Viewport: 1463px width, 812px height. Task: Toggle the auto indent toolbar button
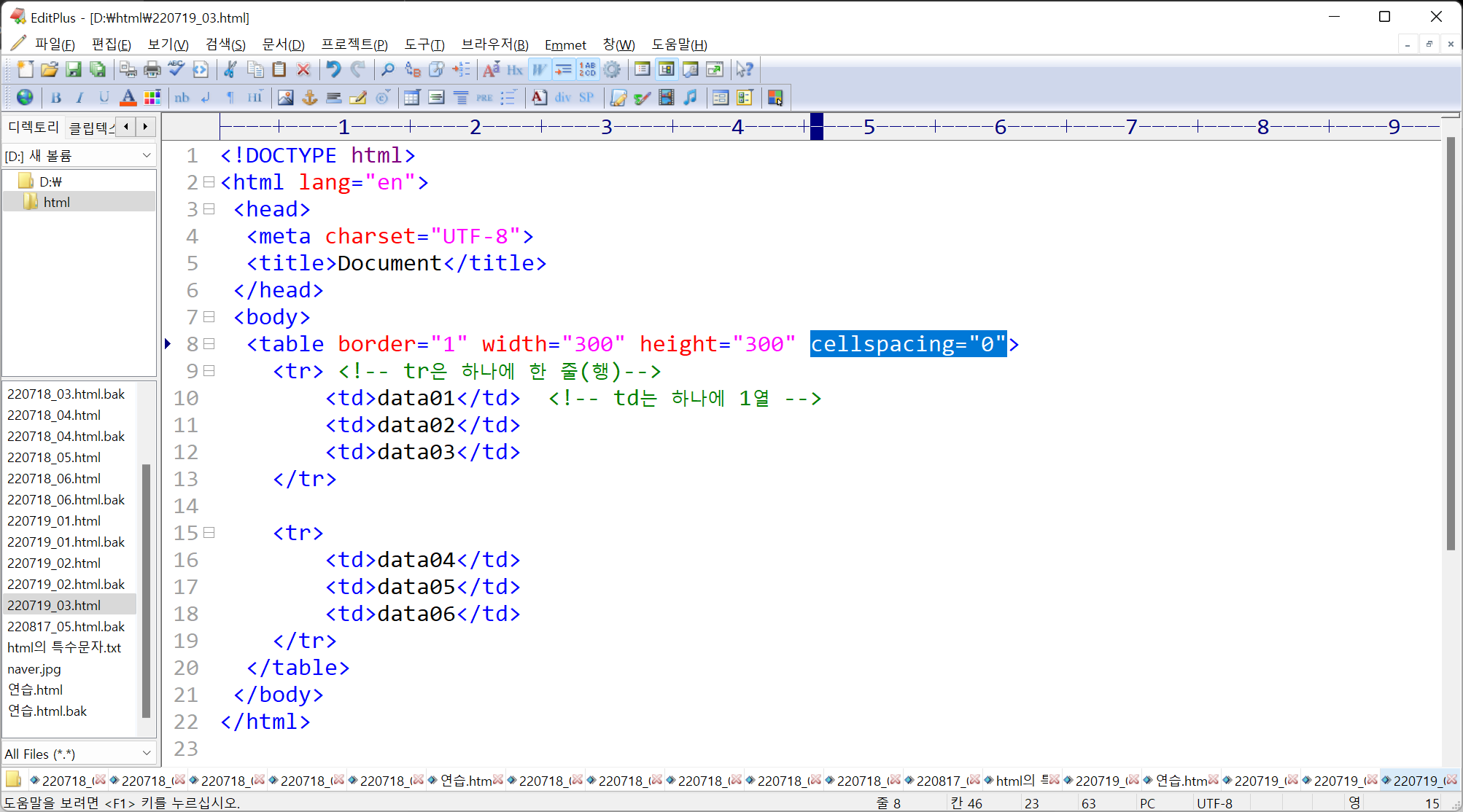pos(563,69)
